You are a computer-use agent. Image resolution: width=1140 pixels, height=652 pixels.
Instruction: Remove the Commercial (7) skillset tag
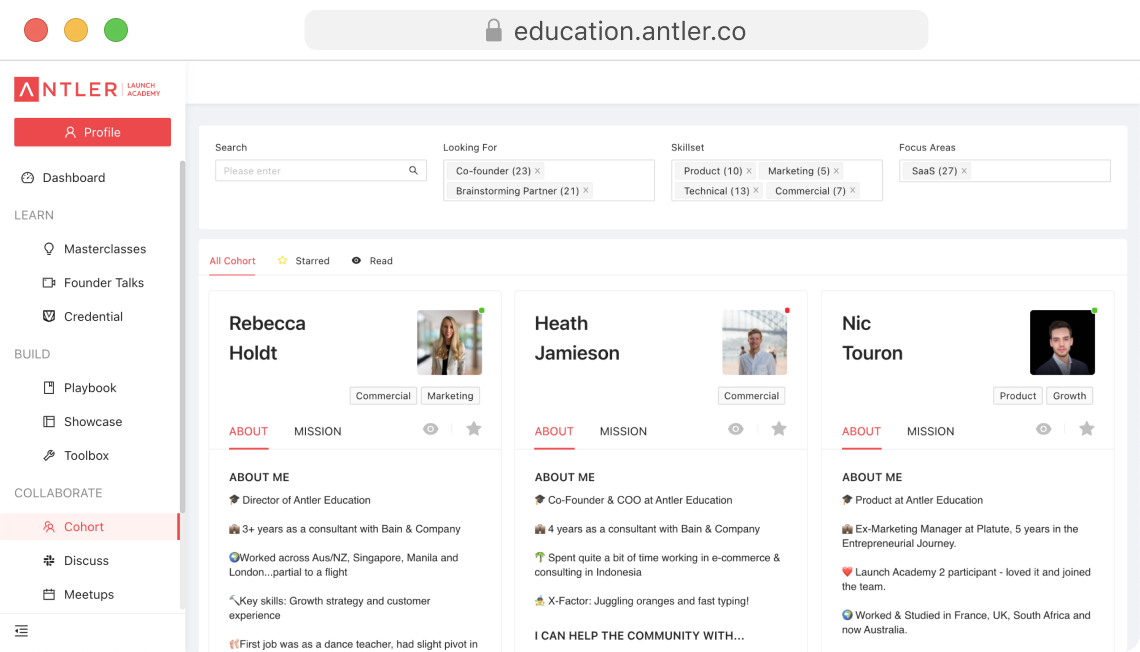pos(853,190)
